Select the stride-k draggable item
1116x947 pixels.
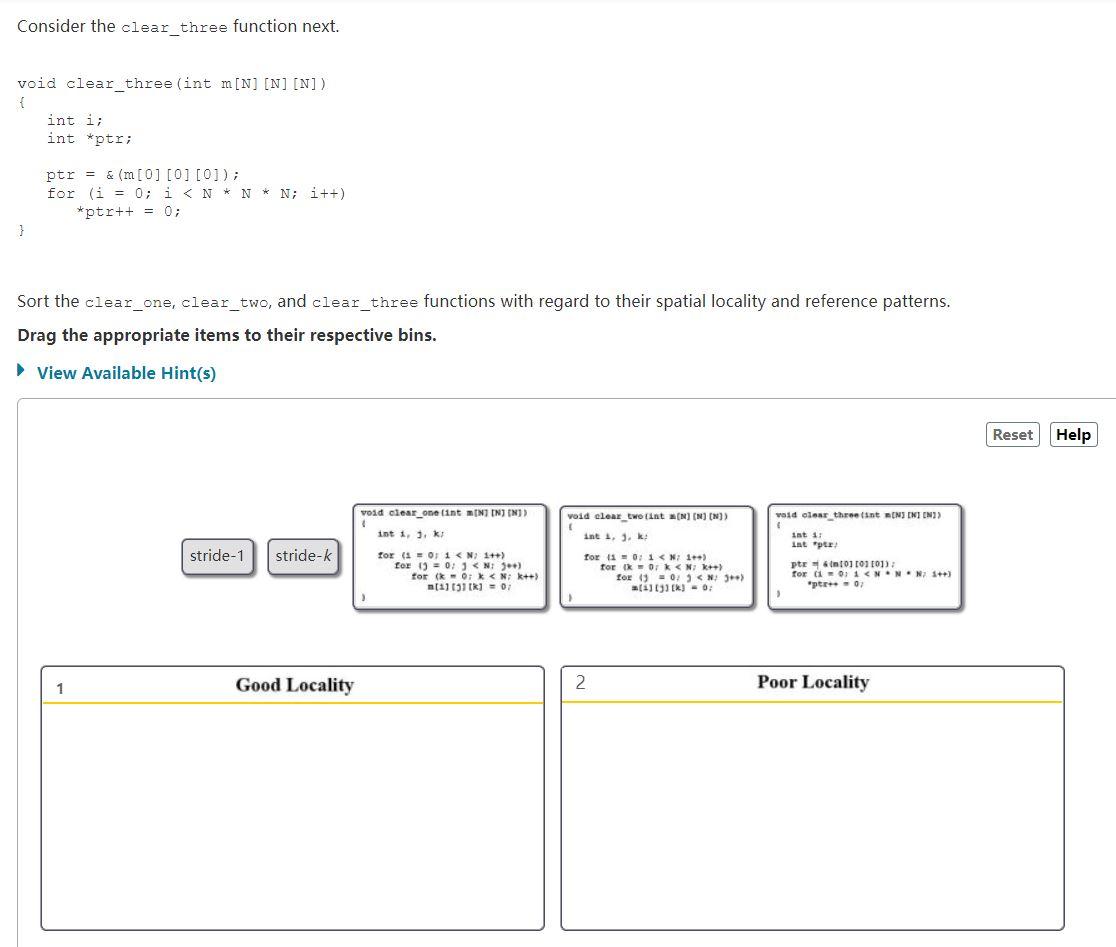pyautogui.click(x=303, y=556)
